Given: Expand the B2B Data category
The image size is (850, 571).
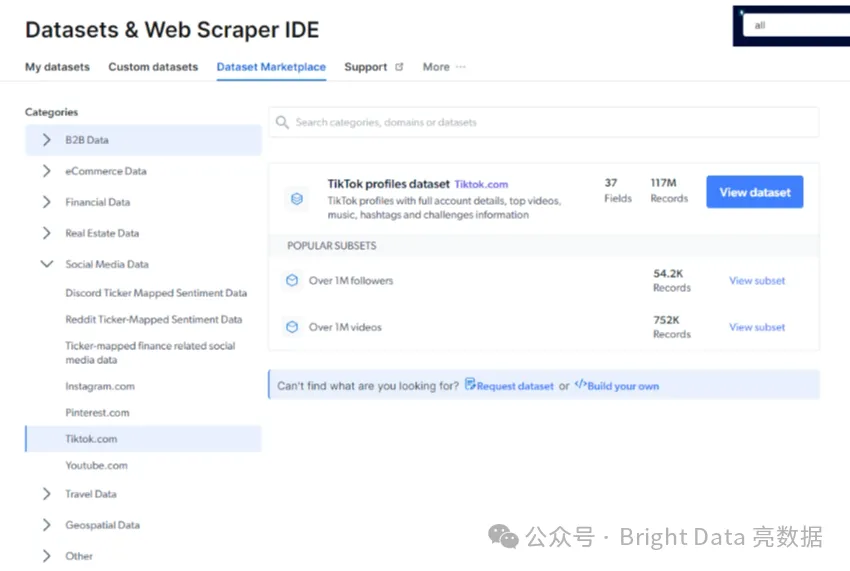Looking at the screenshot, I should pos(47,140).
